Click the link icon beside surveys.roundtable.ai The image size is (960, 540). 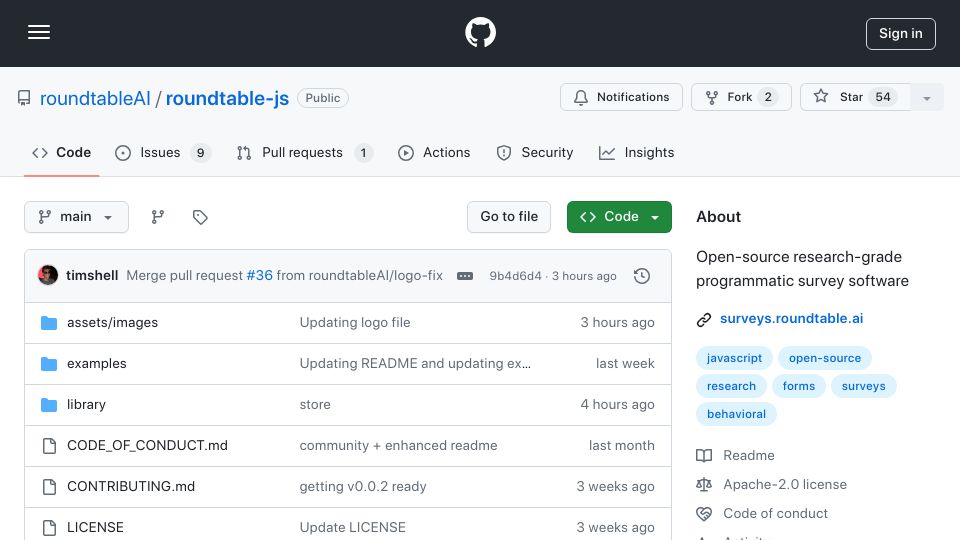[x=704, y=320]
